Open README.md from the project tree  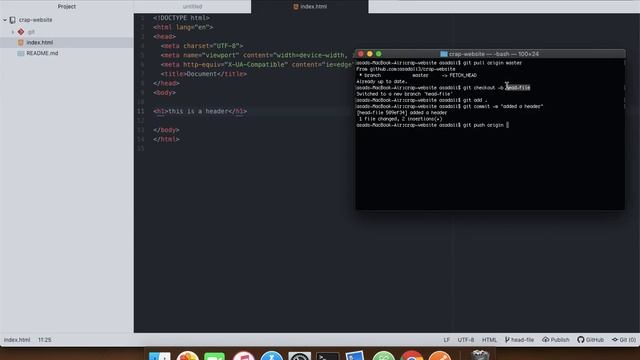click(42, 53)
